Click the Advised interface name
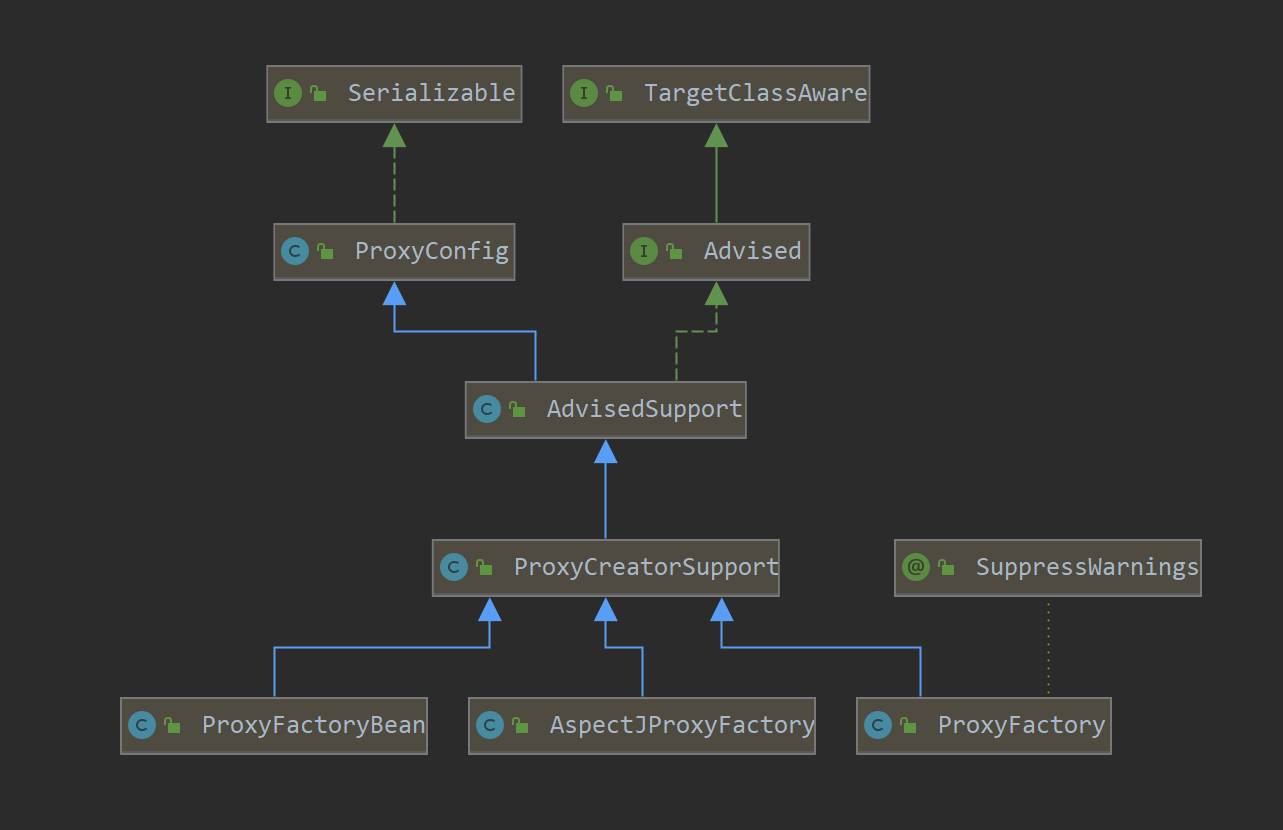Viewport: 1283px width, 830px height. [752, 251]
